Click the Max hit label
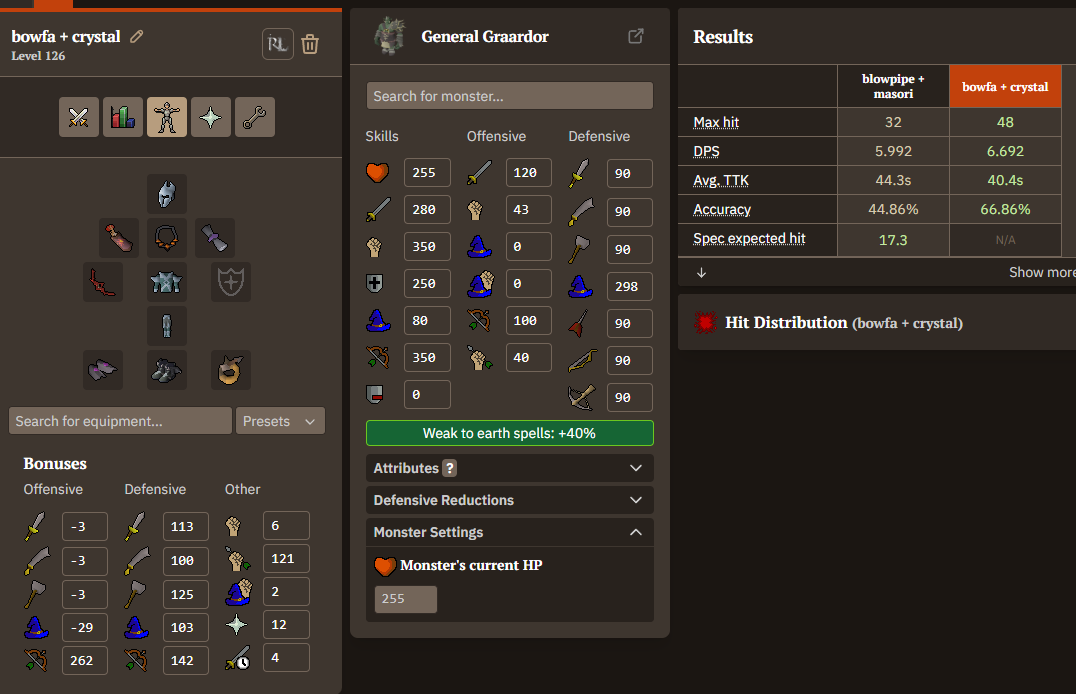Image resolution: width=1076 pixels, height=694 pixels. tap(716, 122)
